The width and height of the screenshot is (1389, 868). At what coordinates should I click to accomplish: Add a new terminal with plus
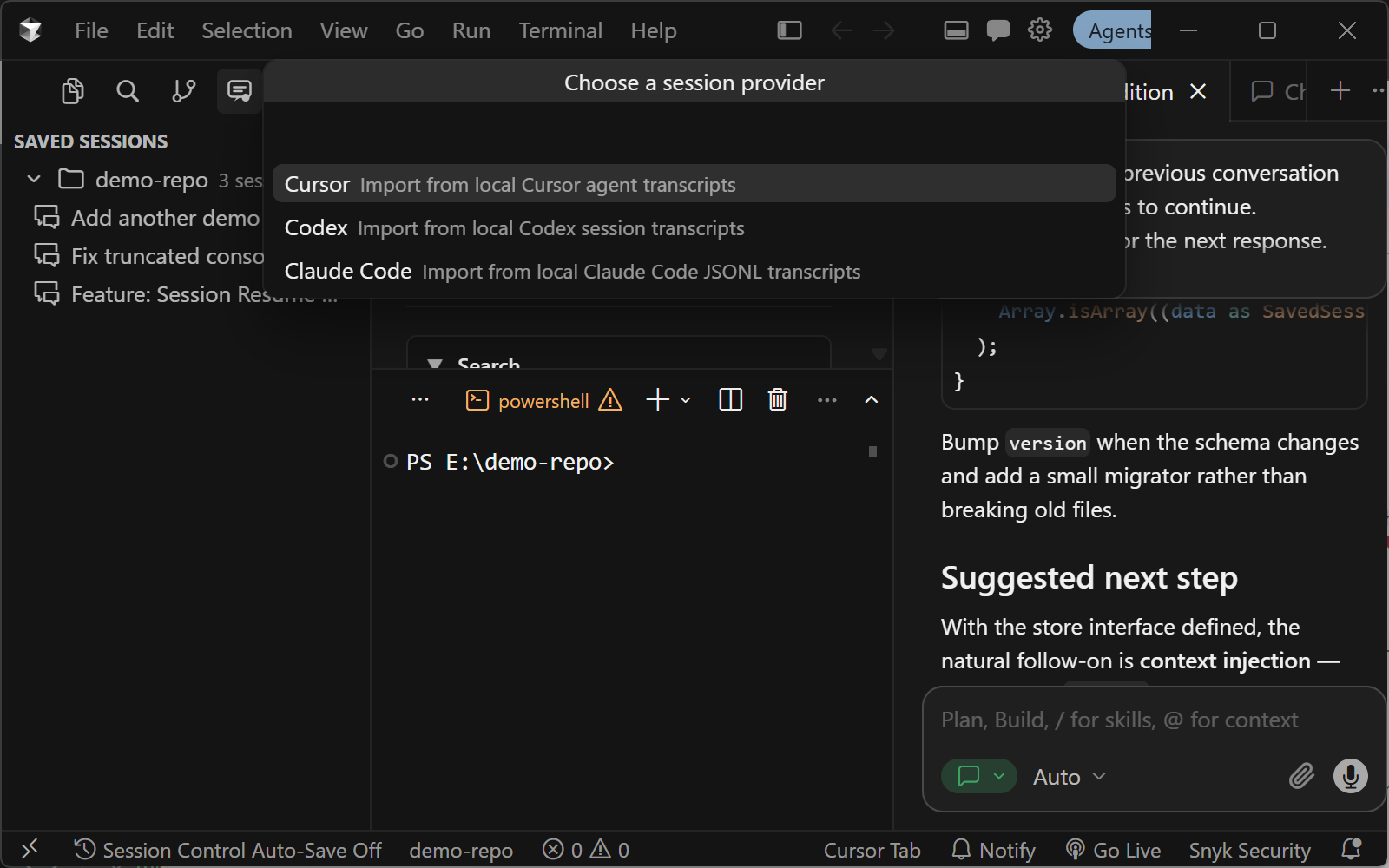click(x=658, y=399)
